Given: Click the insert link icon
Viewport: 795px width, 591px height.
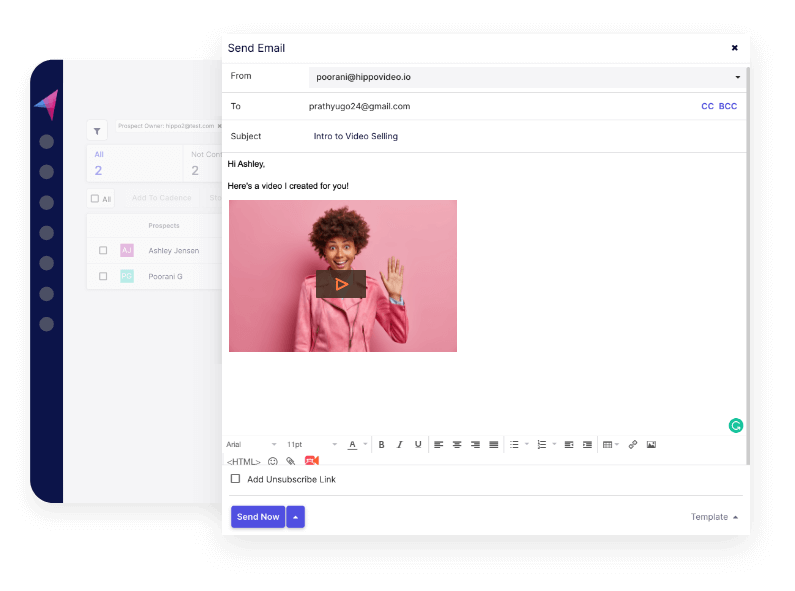Looking at the screenshot, I should (633, 445).
